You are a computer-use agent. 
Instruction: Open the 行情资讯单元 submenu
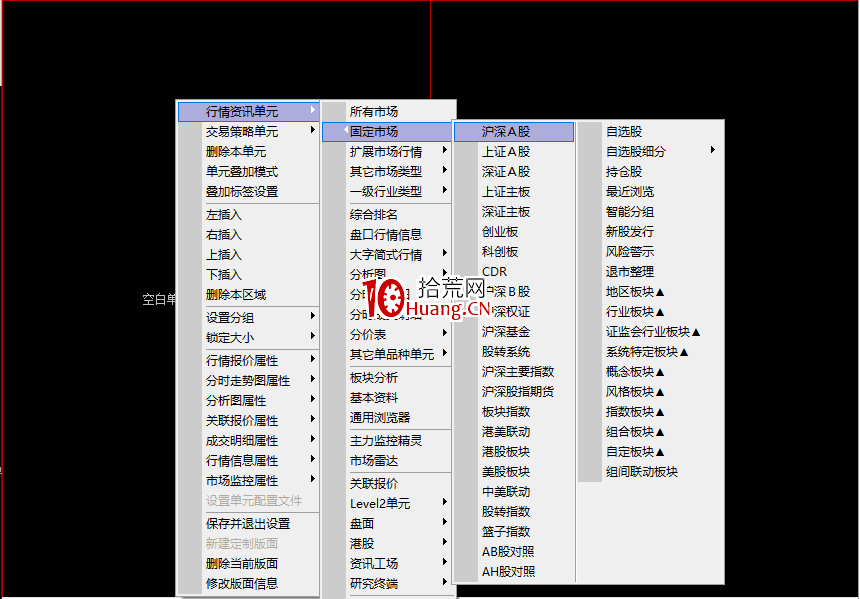pos(248,111)
